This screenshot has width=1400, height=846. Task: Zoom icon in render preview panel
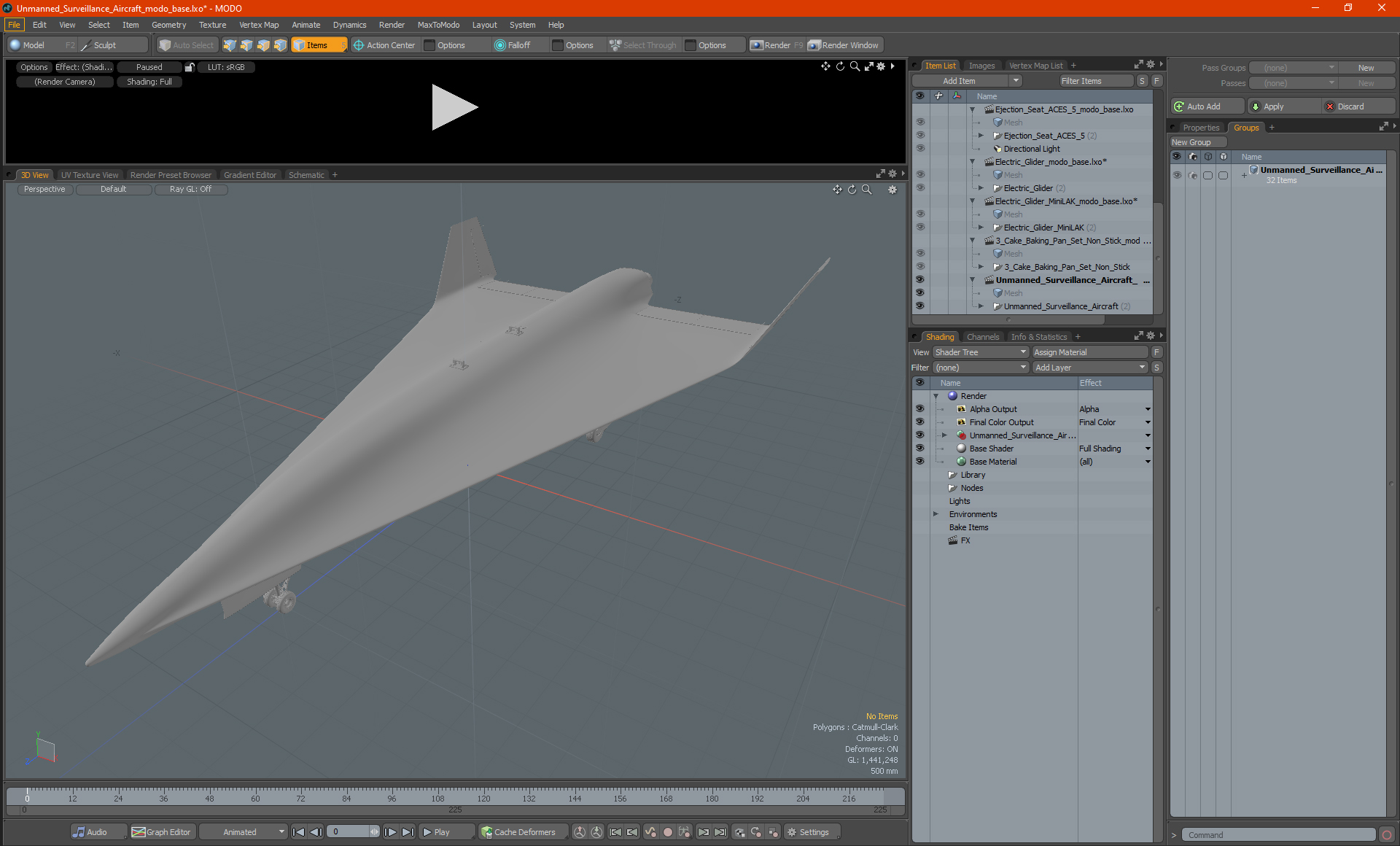(855, 66)
